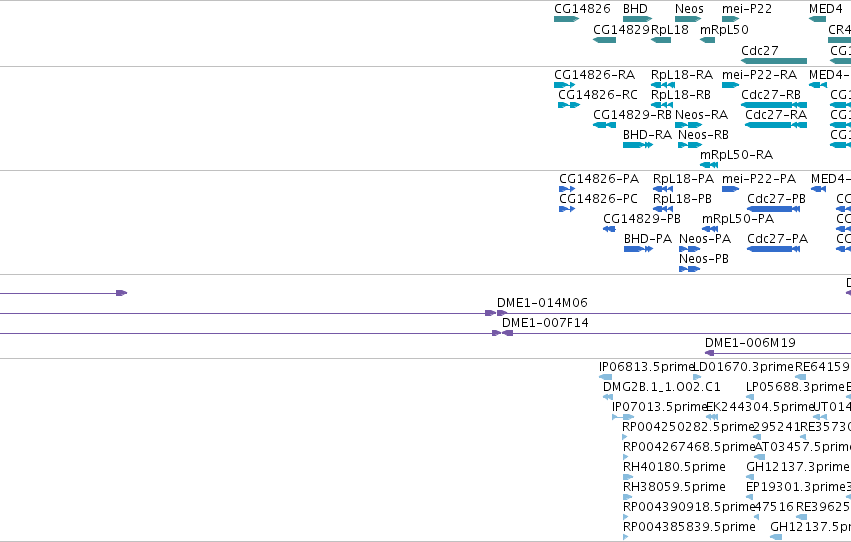Click BAC clone label 'DME1-007F14'
Image resolution: width=851 pixels, height=542 pixels.
(x=545, y=323)
